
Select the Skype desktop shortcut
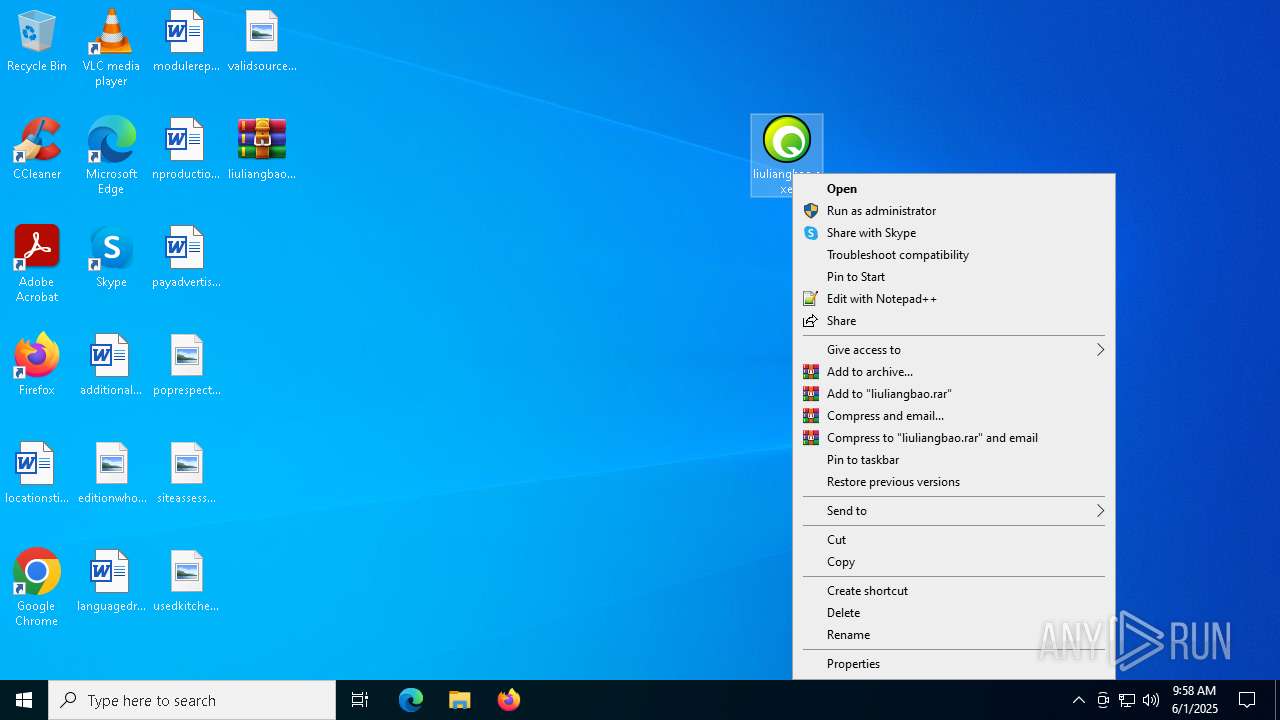point(111,258)
